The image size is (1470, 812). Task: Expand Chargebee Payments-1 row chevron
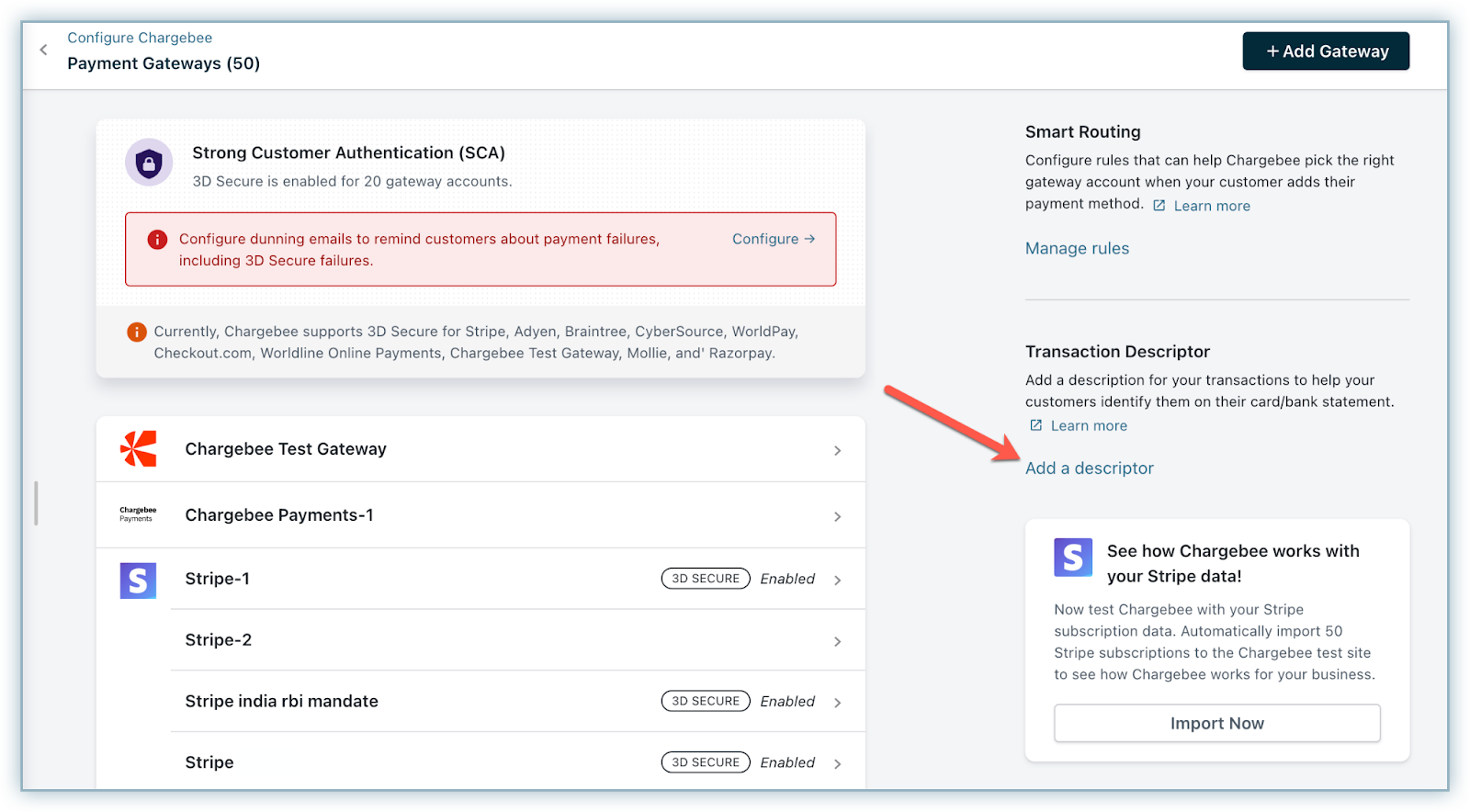pos(837,516)
